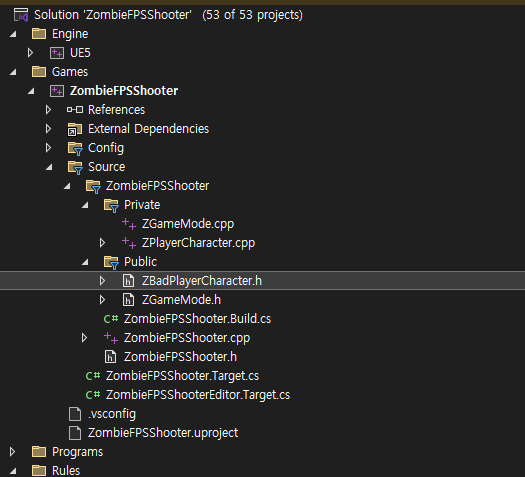Click the header icon of ZGameMode.h

(x=128, y=300)
